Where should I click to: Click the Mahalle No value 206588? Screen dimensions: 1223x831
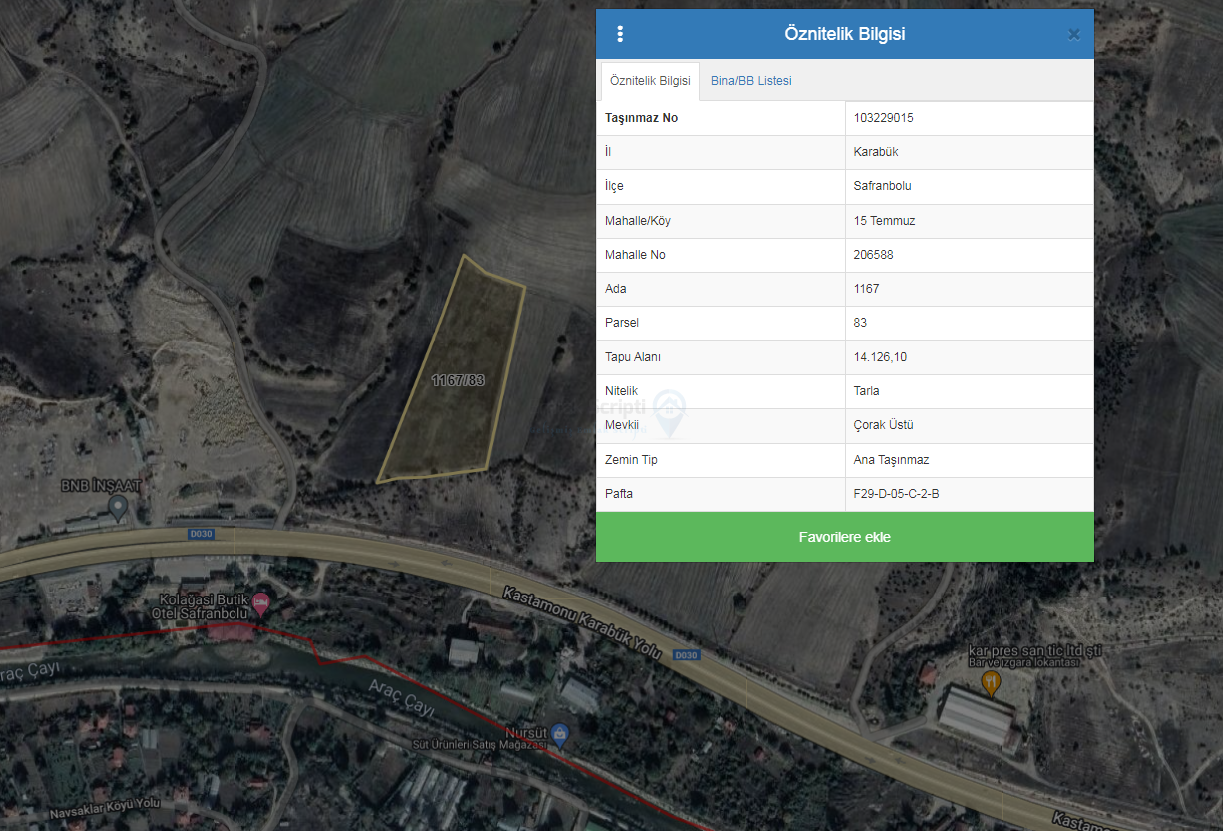(x=874, y=255)
